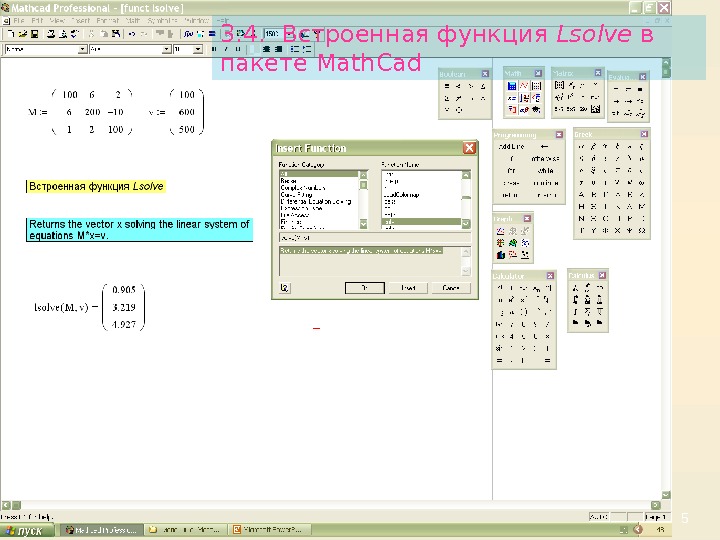The image size is (720, 540).
Task: Open Insert Function with the f(x) icon
Action: [x=188, y=34]
